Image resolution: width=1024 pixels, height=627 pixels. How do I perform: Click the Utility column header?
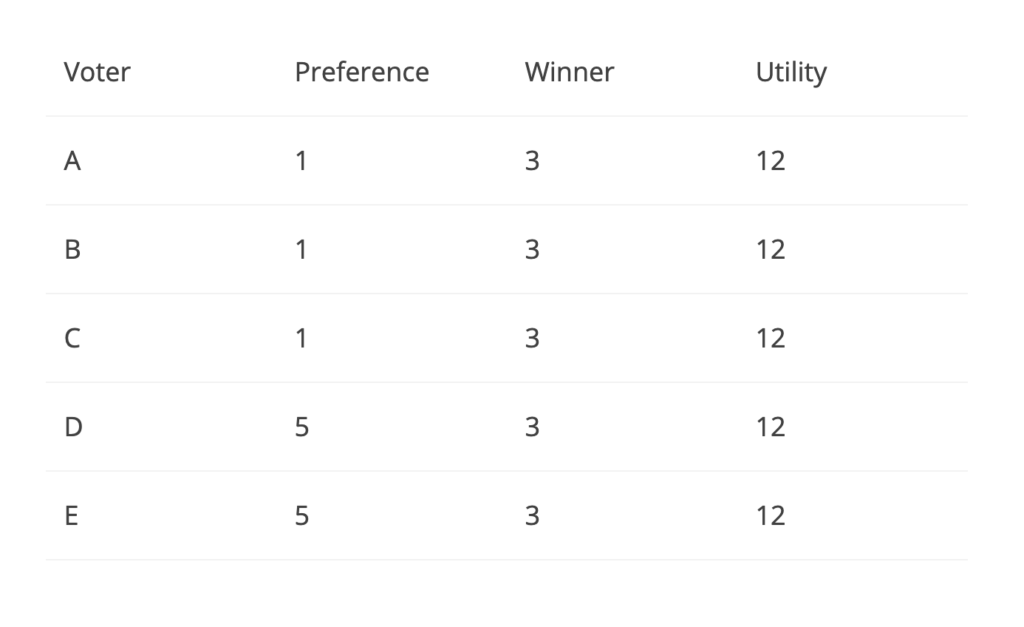(791, 72)
